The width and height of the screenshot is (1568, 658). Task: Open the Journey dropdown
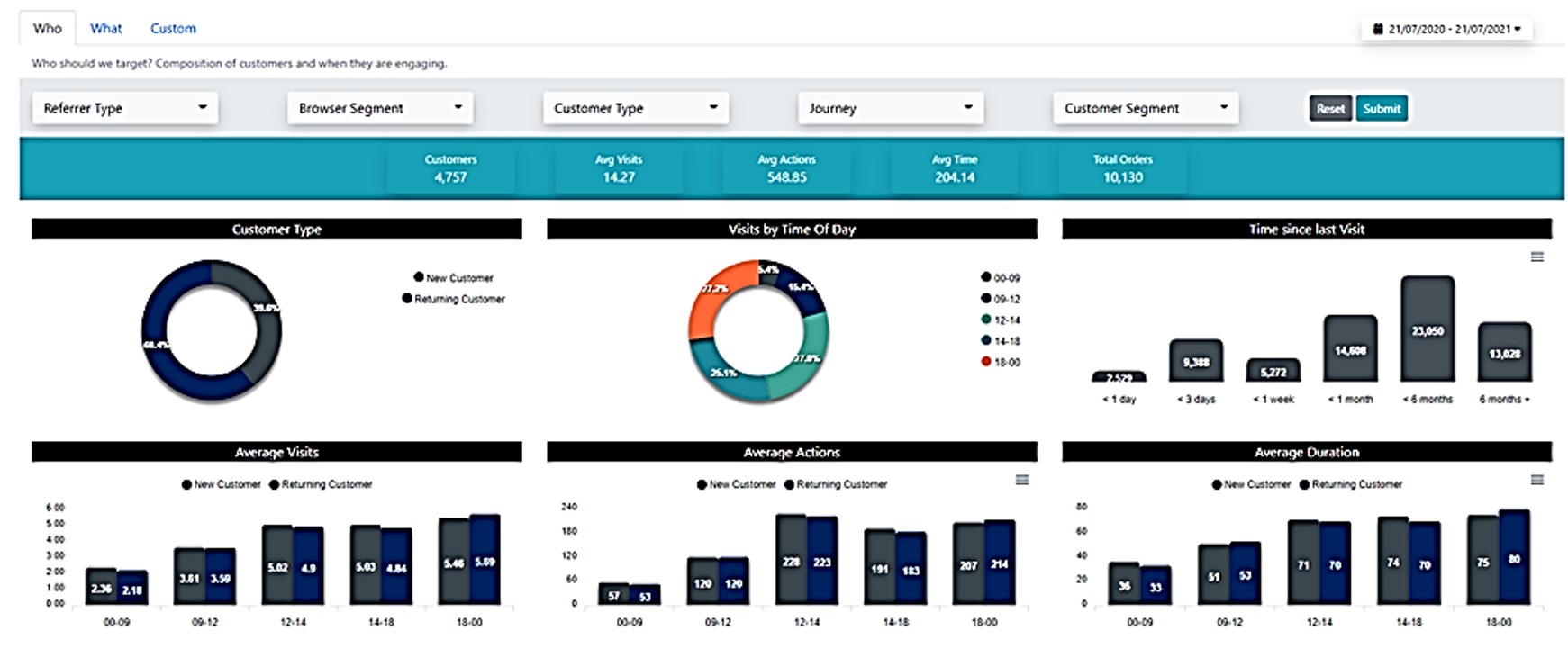[891, 108]
